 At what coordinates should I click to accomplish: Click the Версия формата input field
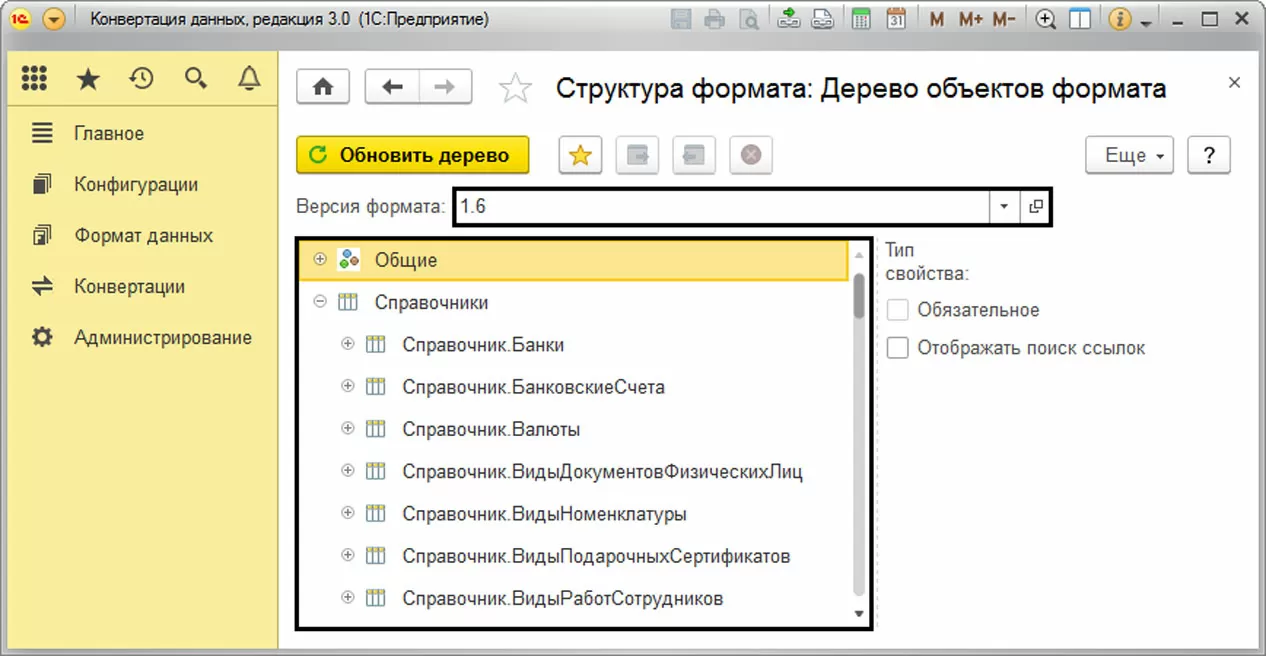click(722, 207)
